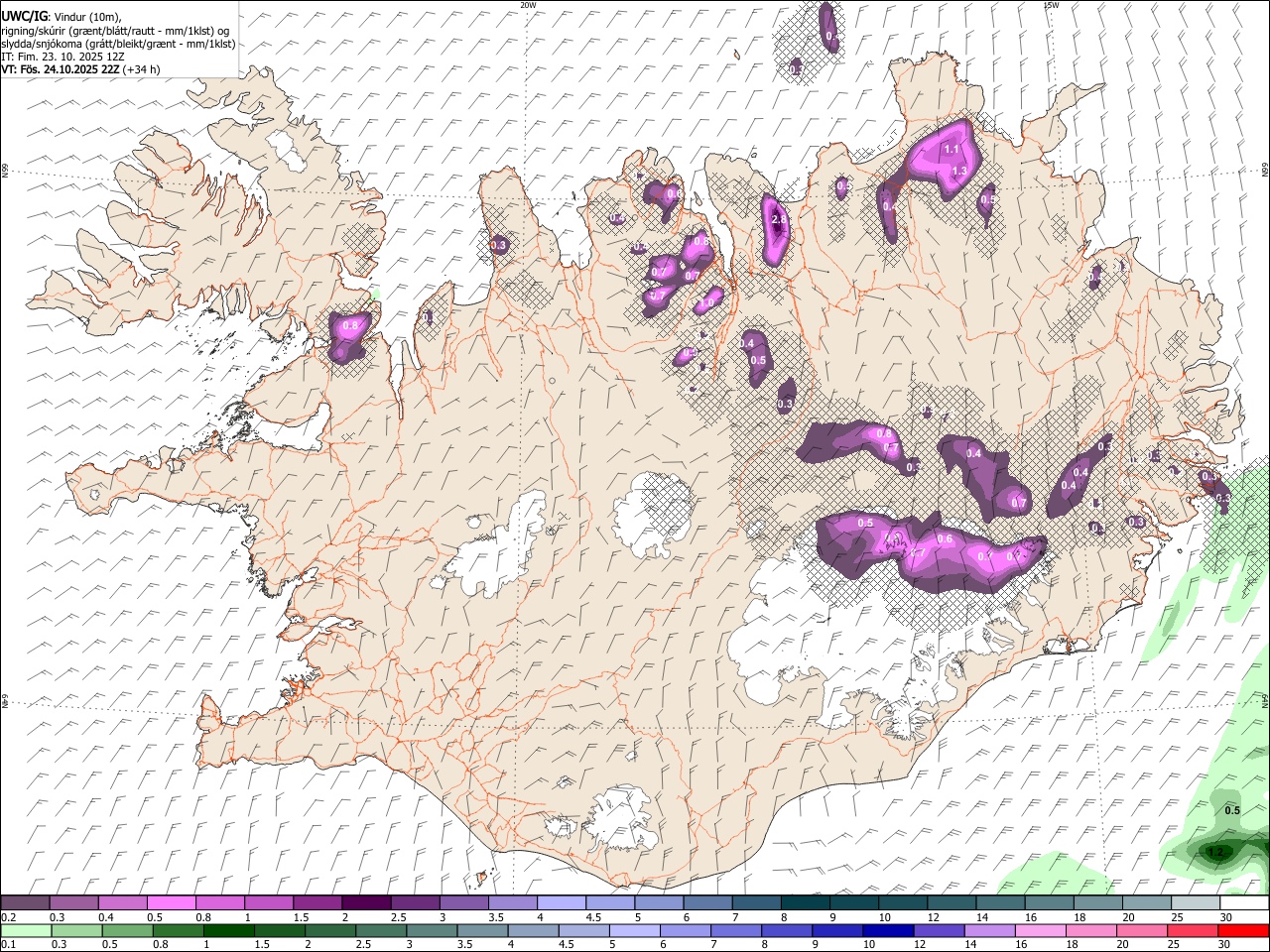Image resolution: width=1270 pixels, height=952 pixels.
Task: Click the '15W' longitude label
Action: [1051, 5]
